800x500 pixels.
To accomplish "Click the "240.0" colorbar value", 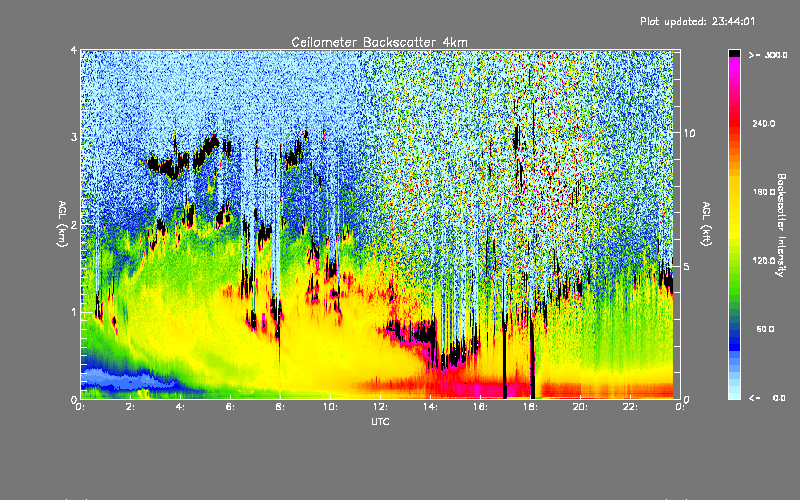I will 764,124.
